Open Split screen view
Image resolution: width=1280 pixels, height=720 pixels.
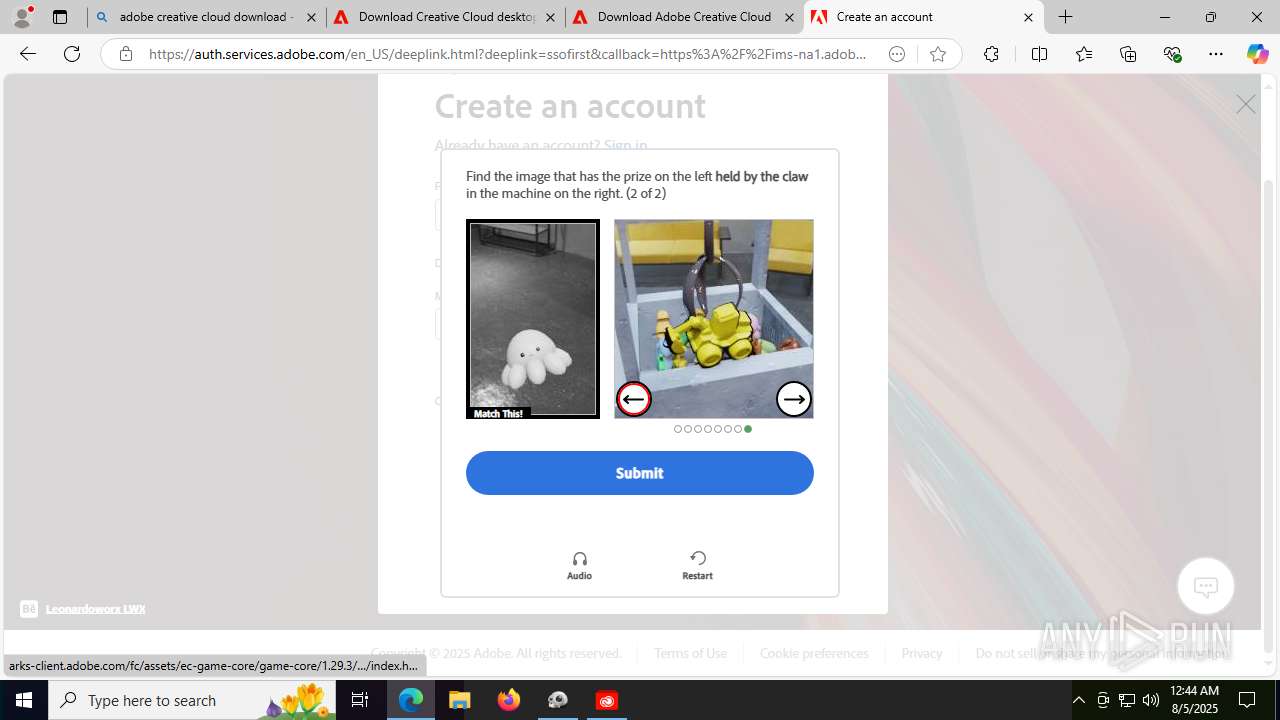1039,54
